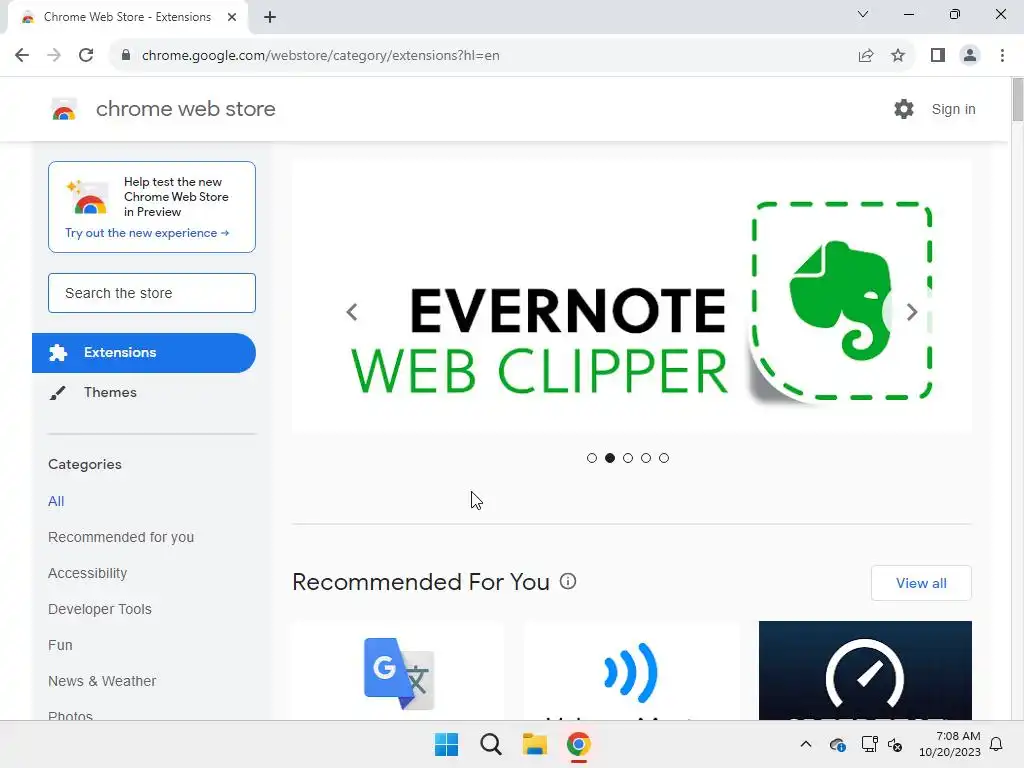
Task: Open a new tab with plus icon
Action: 270,18
